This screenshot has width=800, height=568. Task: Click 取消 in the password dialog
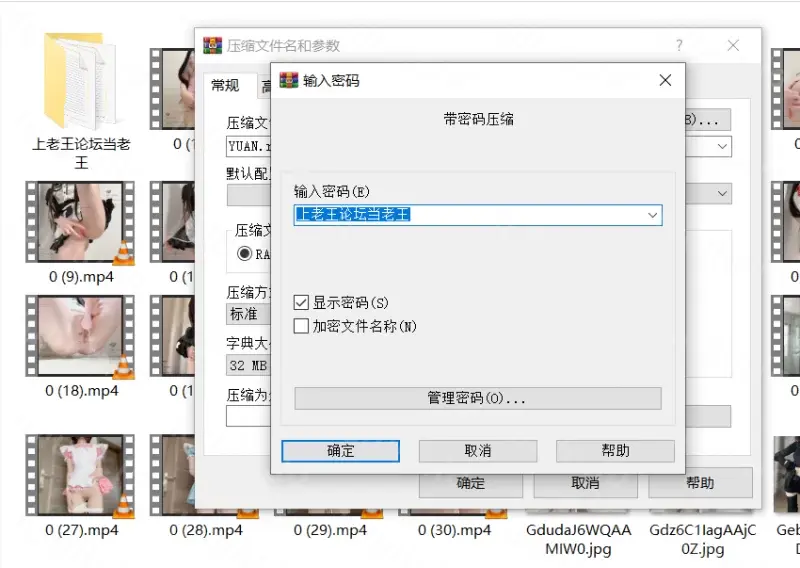[x=478, y=451]
